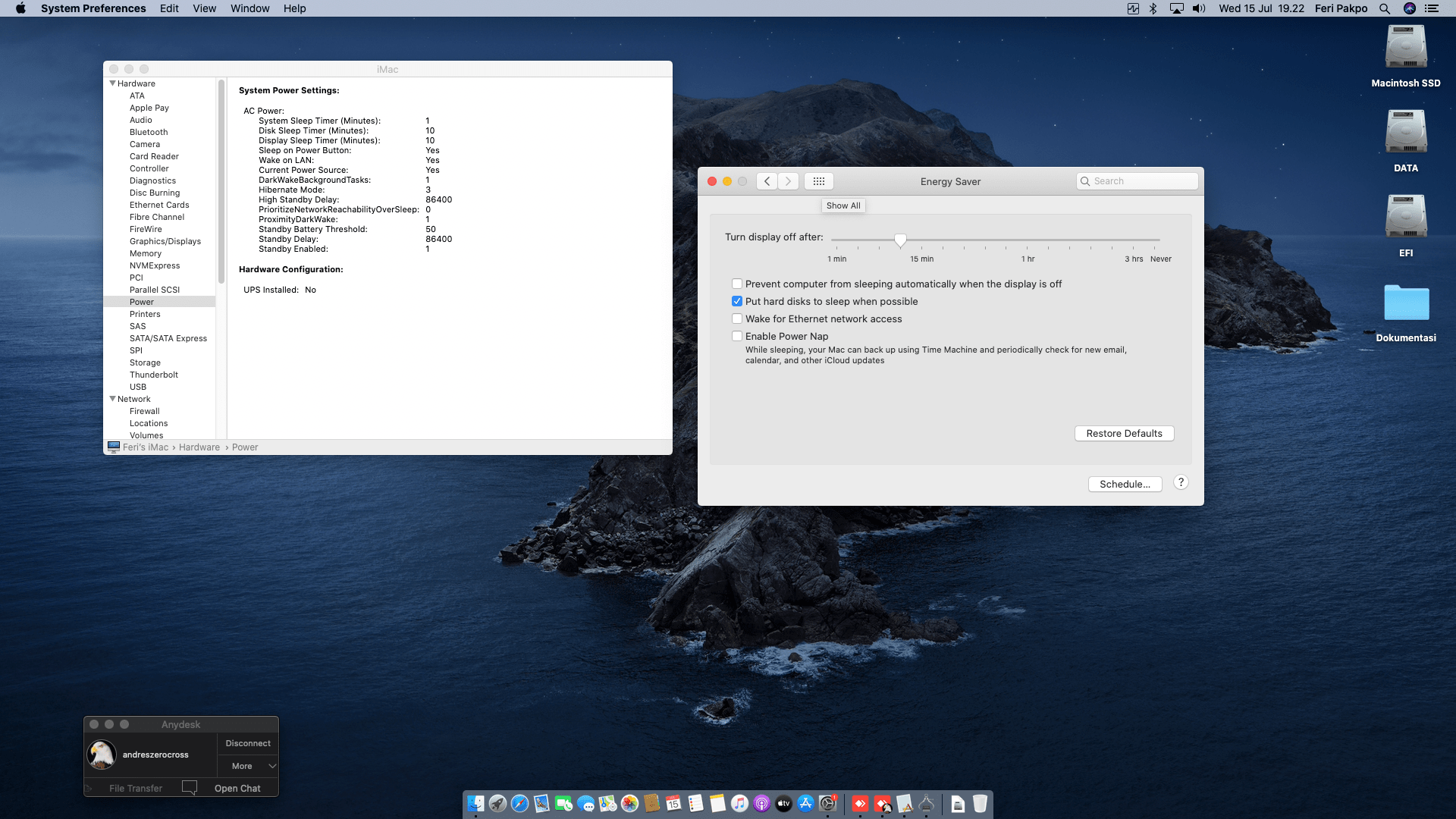Go back with the left arrow button
This screenshot has height=819, width=1456.
click(x=767, y=181)
